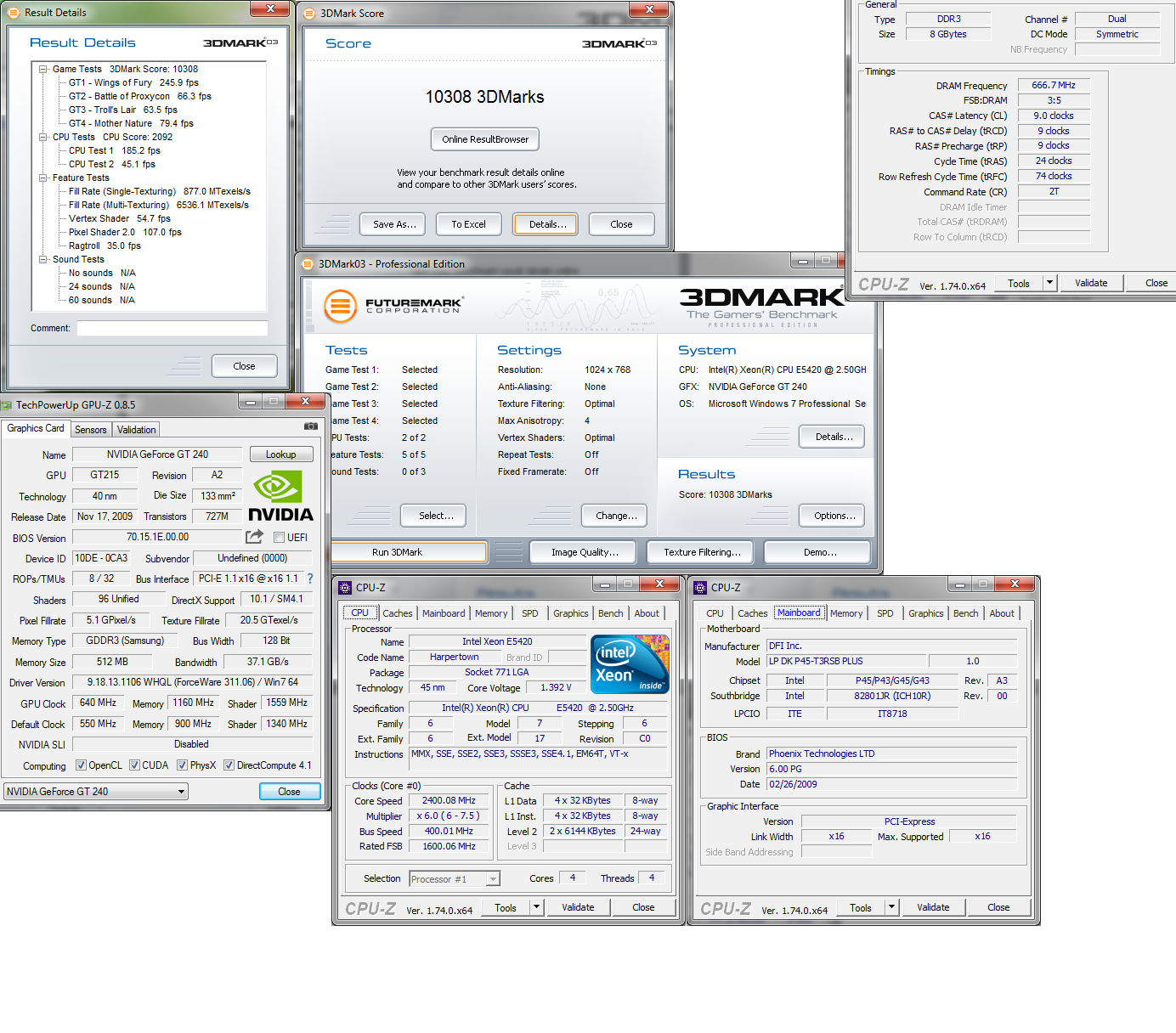
Task: Click the Lookup button in GPU-Z
Action: click(281, 454)
